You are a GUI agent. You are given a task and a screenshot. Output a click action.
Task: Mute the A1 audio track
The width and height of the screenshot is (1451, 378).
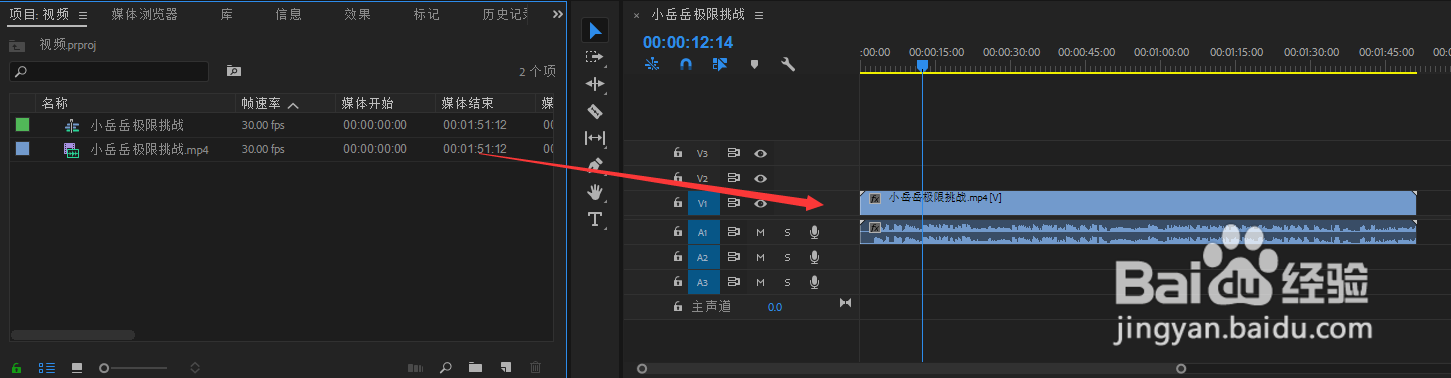(760, 232)
